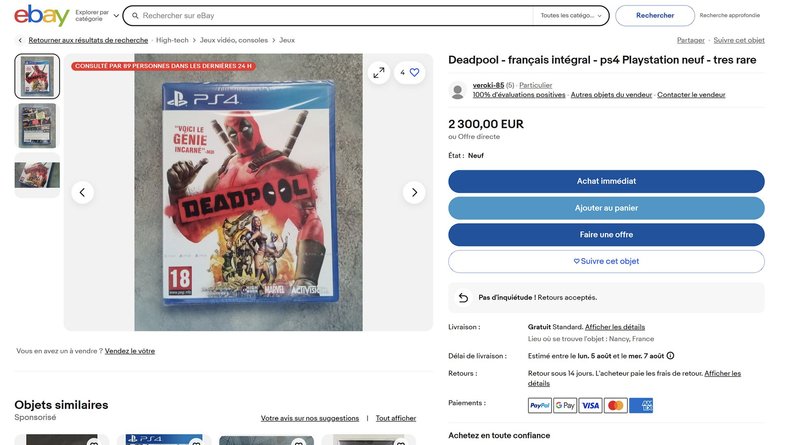Viewport: 790px width, 445px height.
Task: Toggle Suivre cet objet button
Action: coord(606,262)
